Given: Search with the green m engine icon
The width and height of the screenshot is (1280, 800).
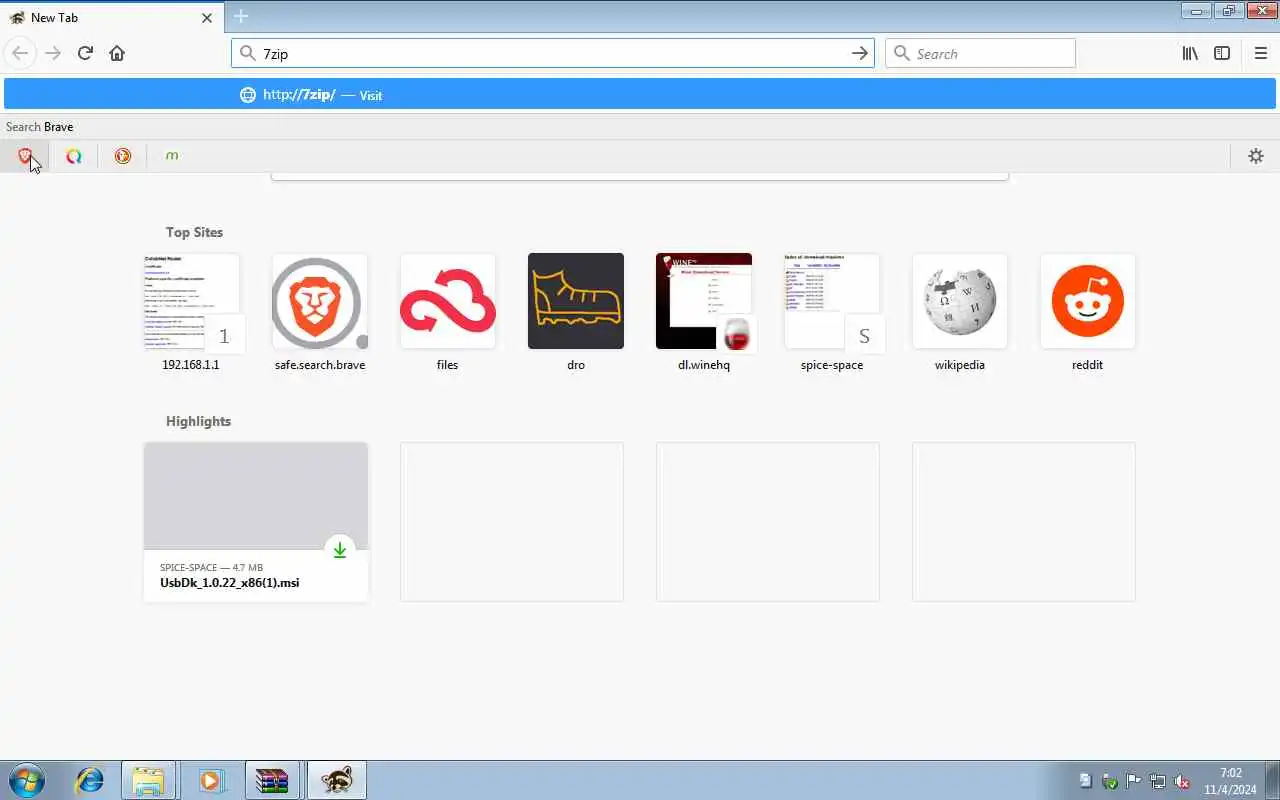Looking at the screenshot, I should tap(172, 156).
